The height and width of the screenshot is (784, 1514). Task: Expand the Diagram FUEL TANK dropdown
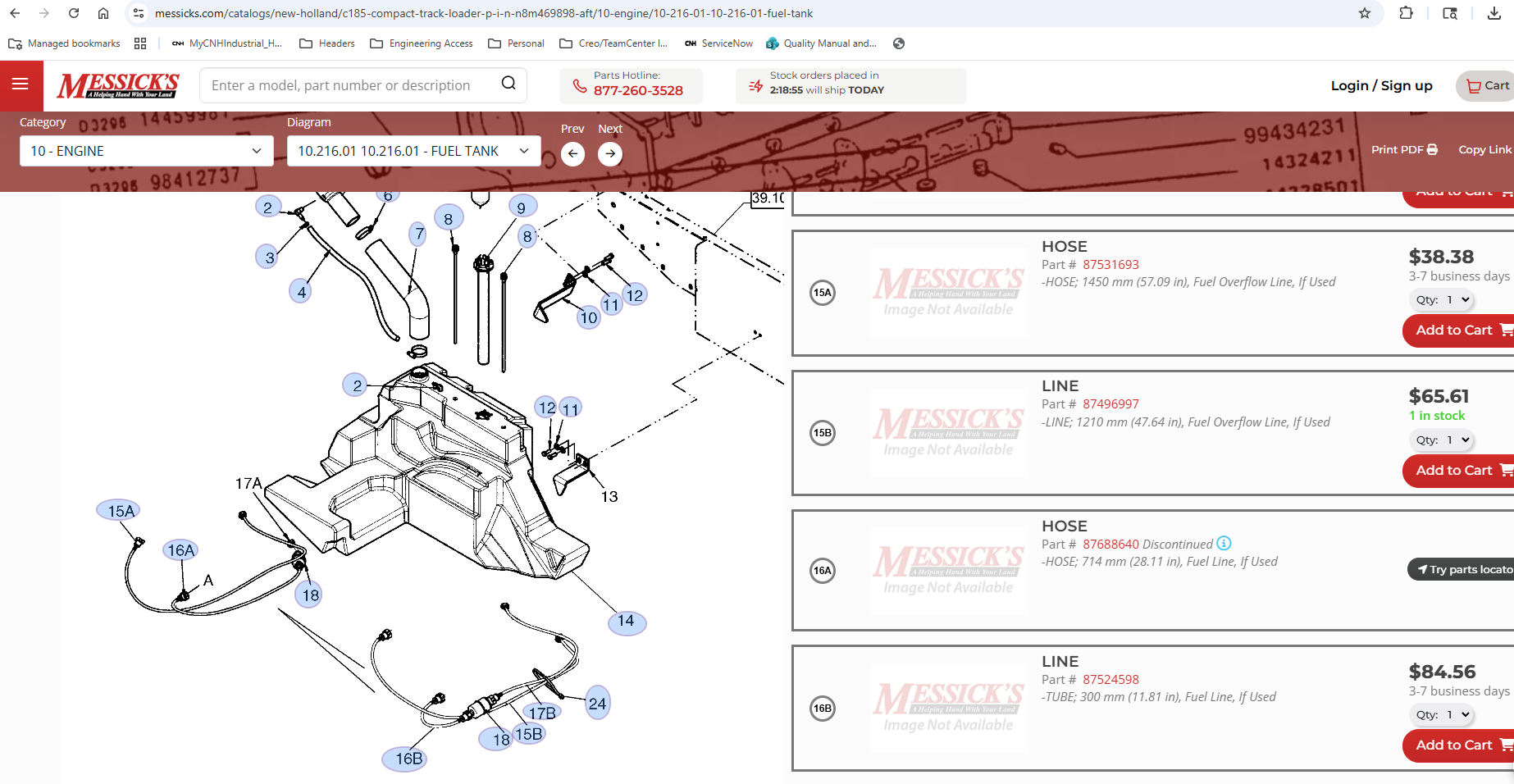(x=413, y=151)
